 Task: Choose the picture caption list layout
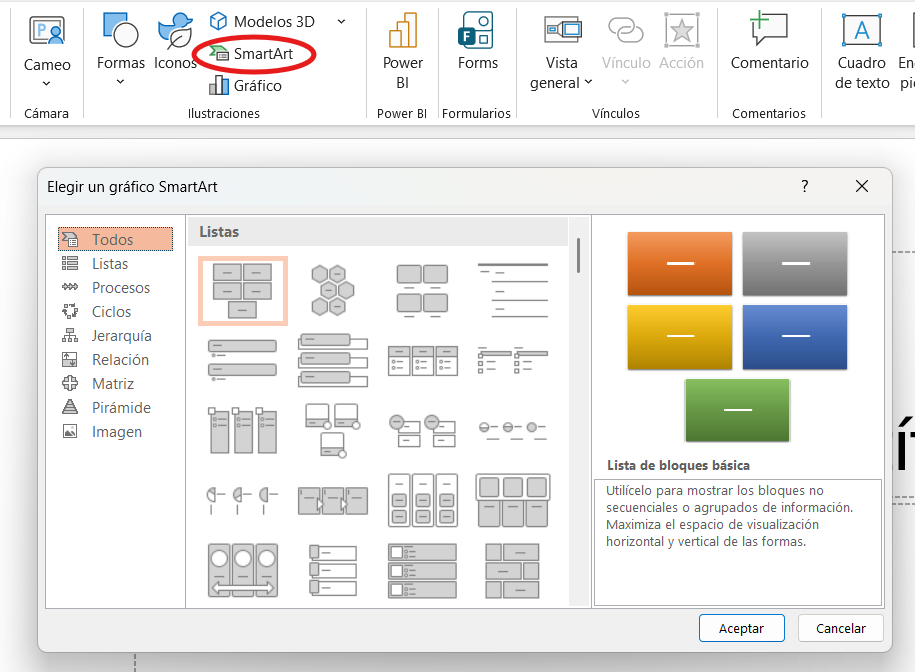[x=422, y=290]
